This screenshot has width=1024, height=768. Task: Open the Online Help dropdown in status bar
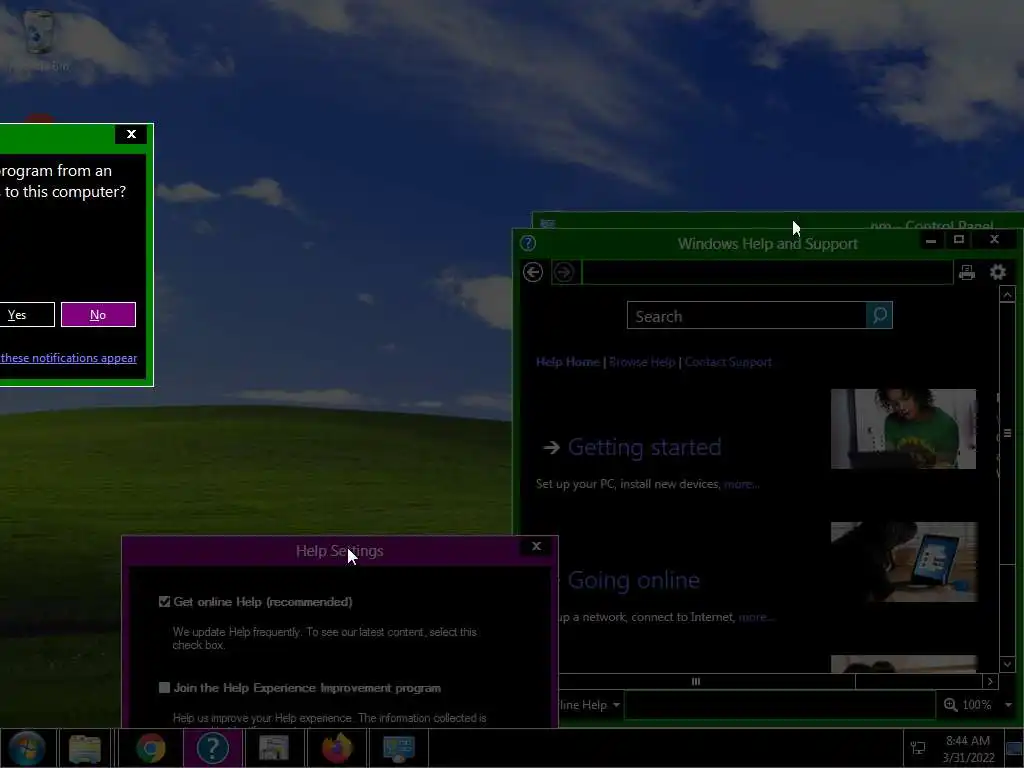click(x=590, y=705)
